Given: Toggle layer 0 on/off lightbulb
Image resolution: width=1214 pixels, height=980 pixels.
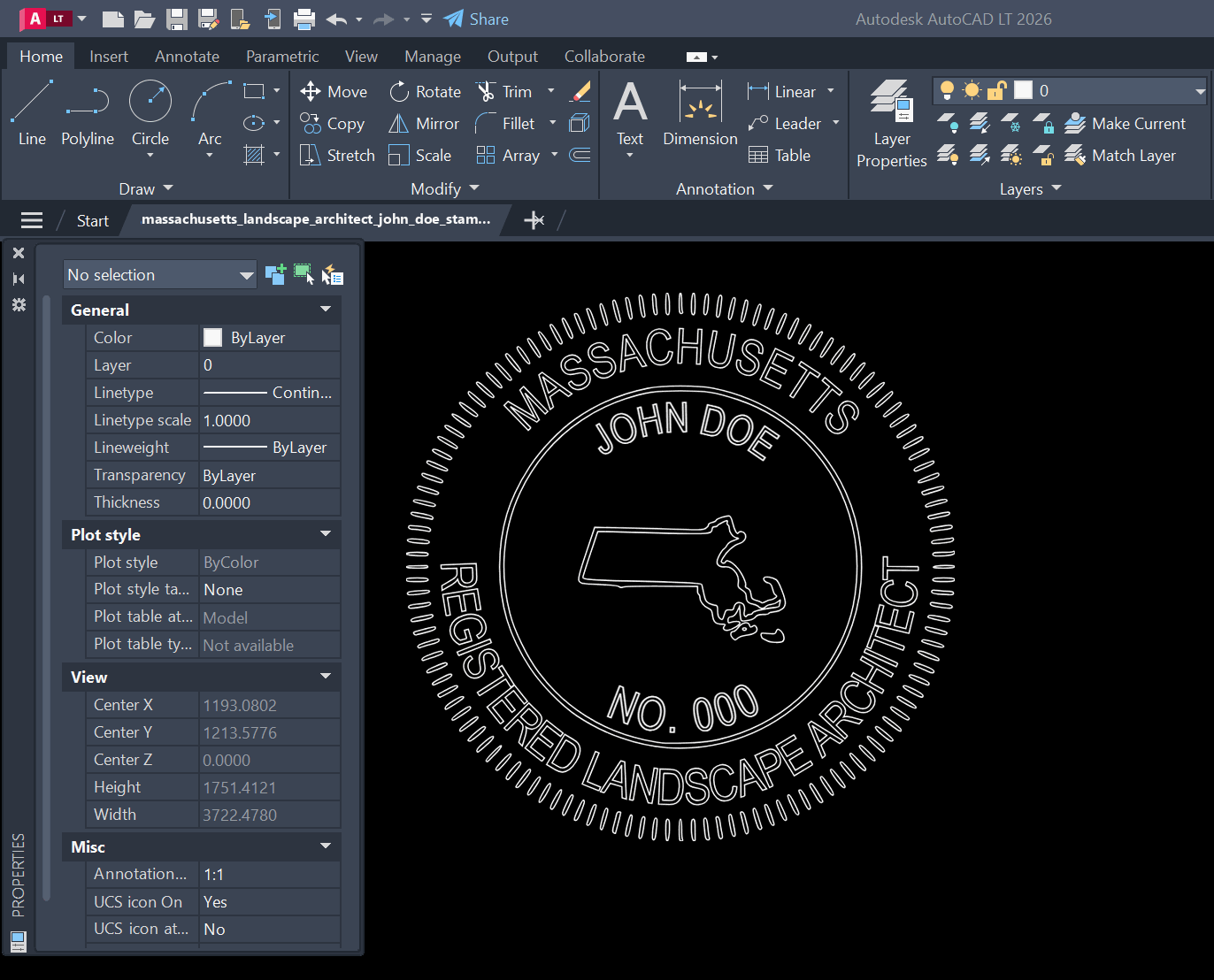Looking at the screenshot, I should tap(947, 90).
